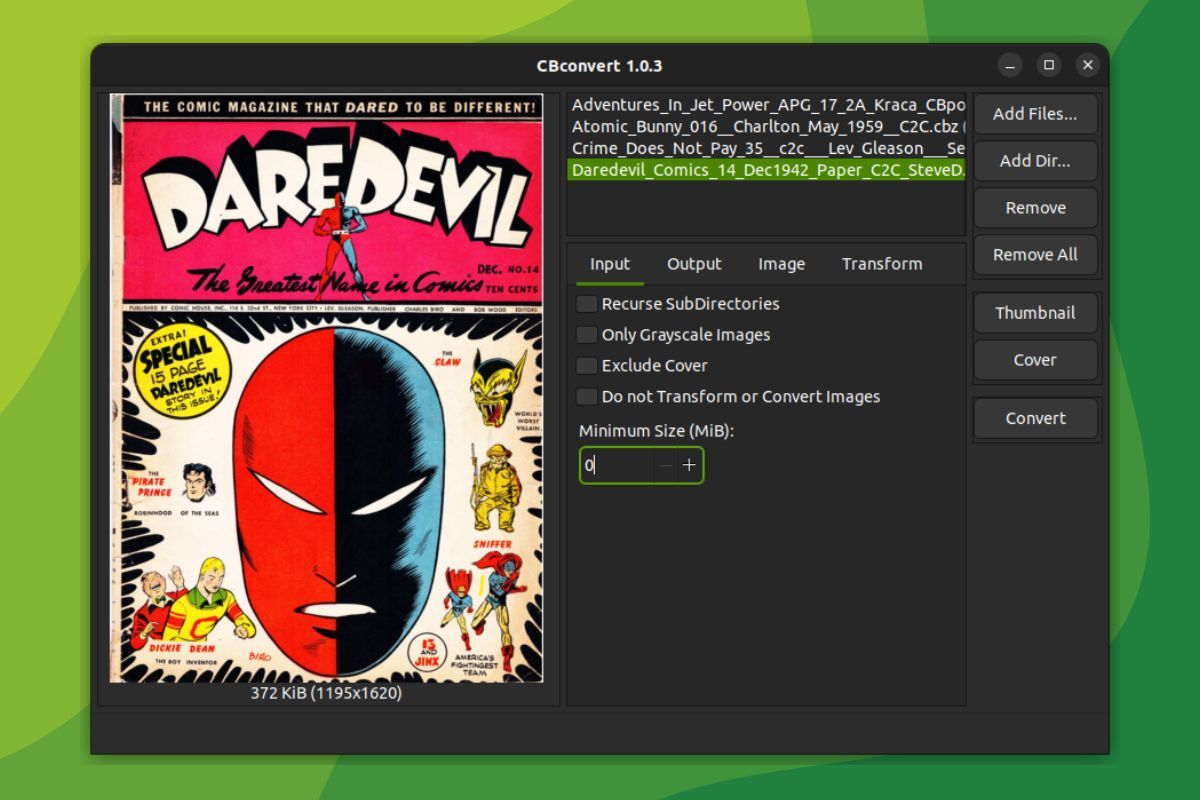Click Remove All to clear the list
The width and height of the screenshot is (1200, 800).
click(x=1035, y=255)
